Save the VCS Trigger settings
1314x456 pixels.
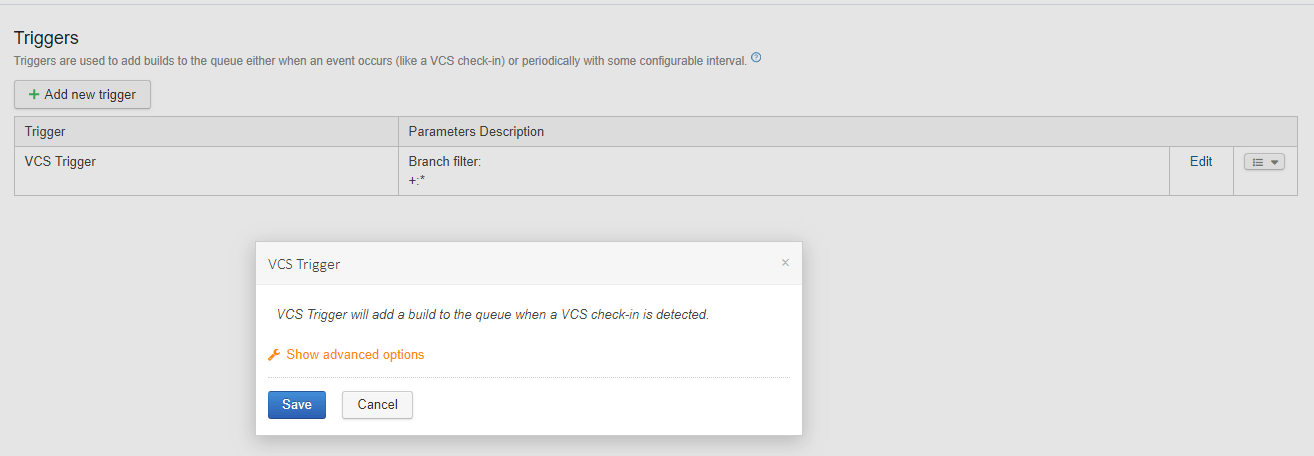[297, 405]
